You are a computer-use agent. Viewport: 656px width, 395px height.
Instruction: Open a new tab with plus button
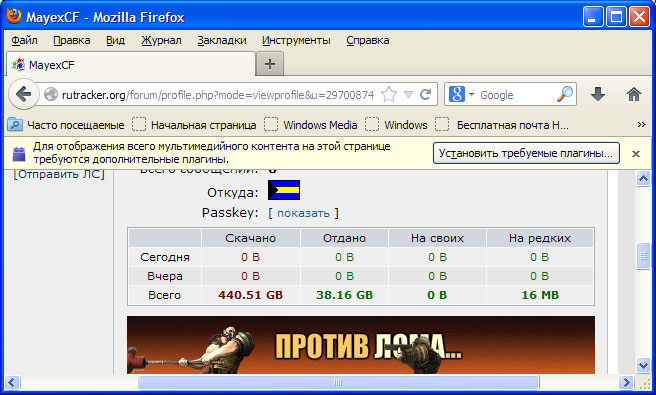pyautogui.click(x=270, y=64)
